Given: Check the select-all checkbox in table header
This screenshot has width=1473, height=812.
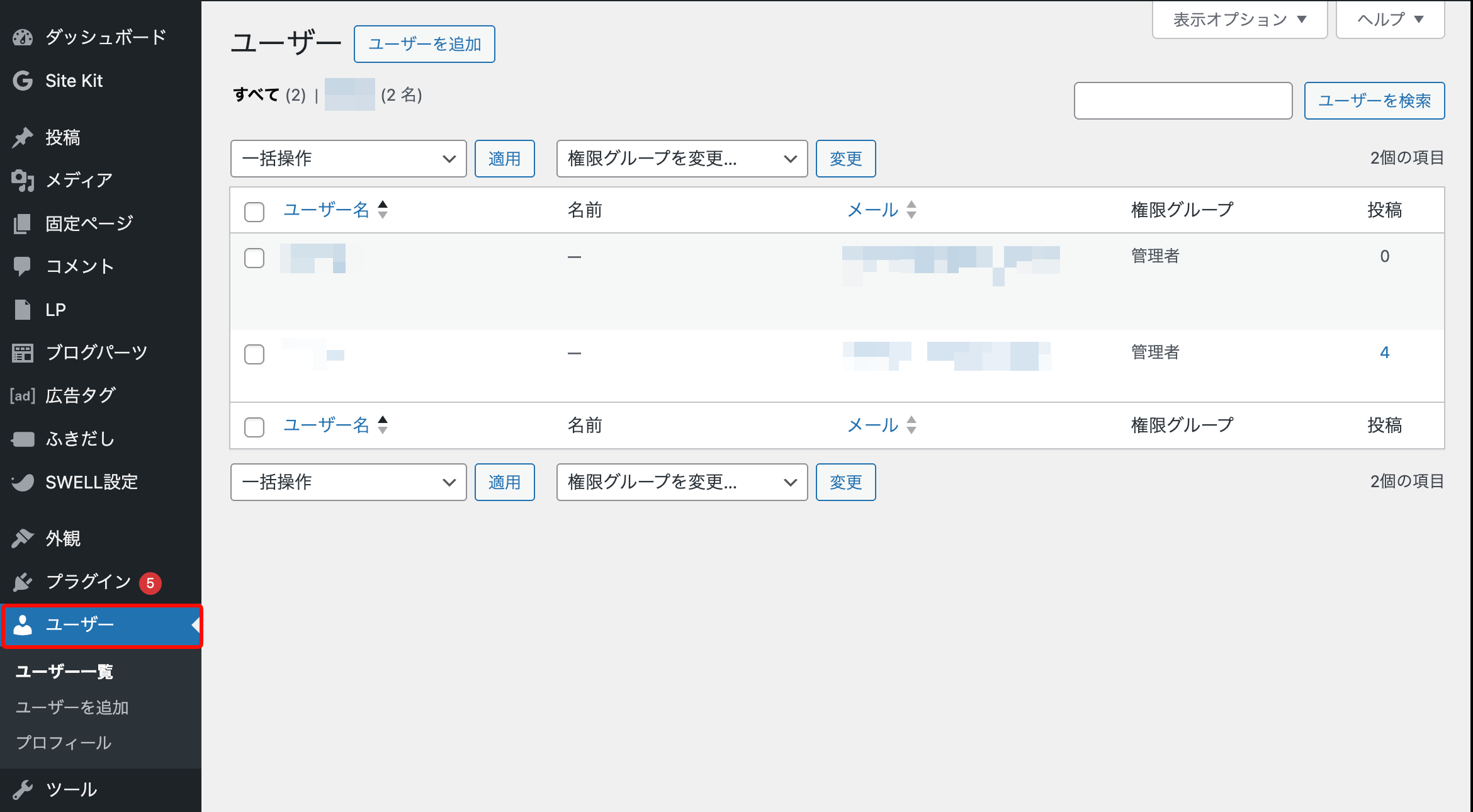Looking at the screenshot, I should click(x=254, y=211).
